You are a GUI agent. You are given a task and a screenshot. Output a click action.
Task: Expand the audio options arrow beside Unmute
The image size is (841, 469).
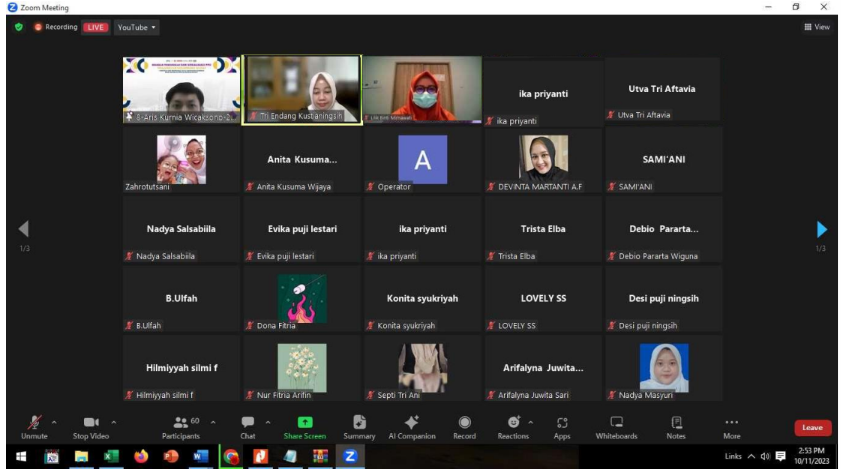tap(53, 421)
